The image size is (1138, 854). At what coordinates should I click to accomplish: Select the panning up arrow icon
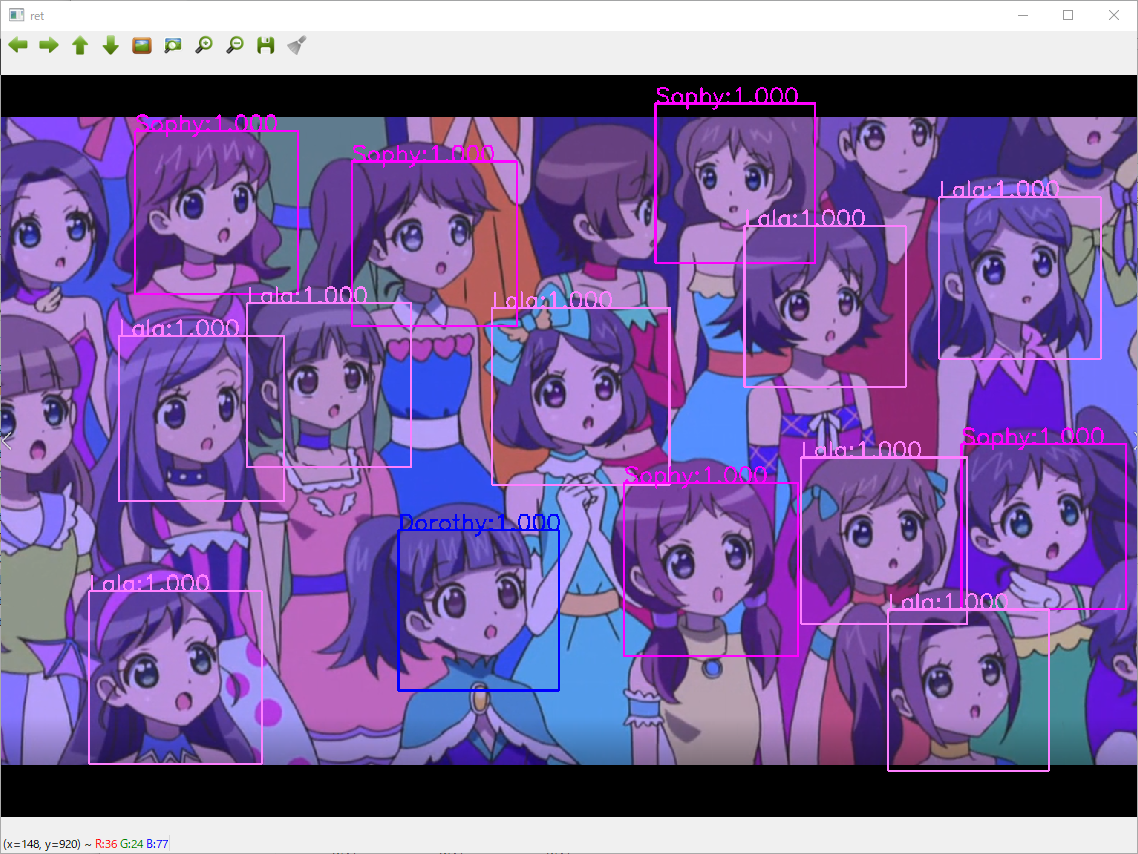(x=79, y=45)
